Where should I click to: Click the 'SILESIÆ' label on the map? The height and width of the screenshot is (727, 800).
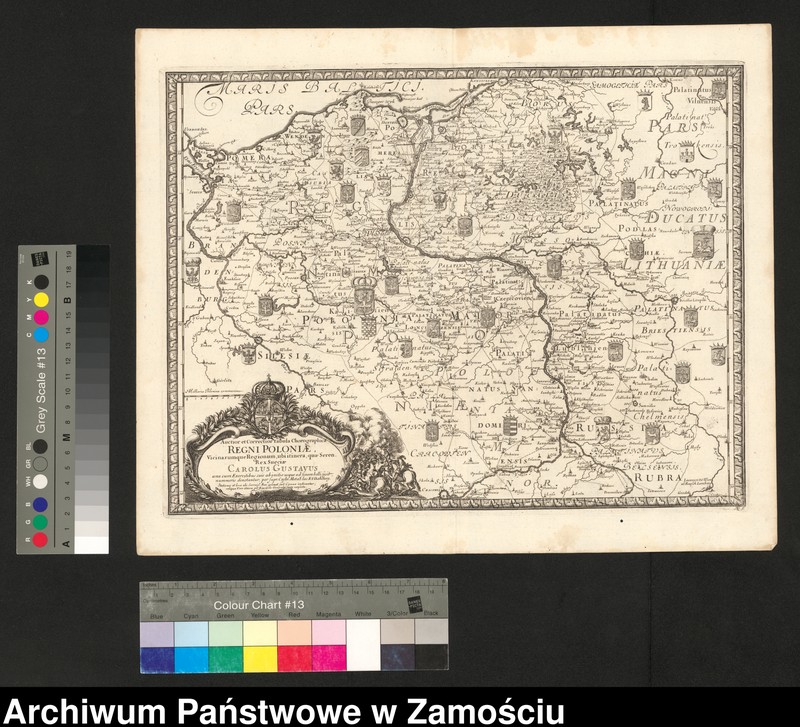283,355
